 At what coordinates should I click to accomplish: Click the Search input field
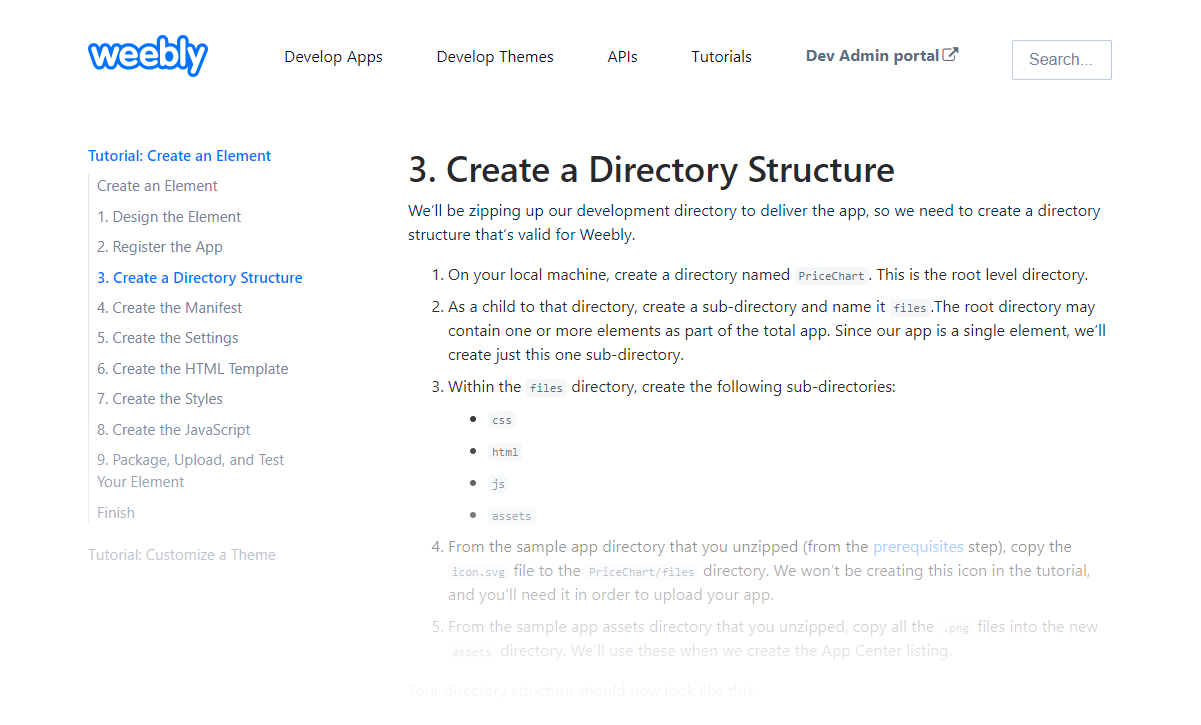[1061, 59]
